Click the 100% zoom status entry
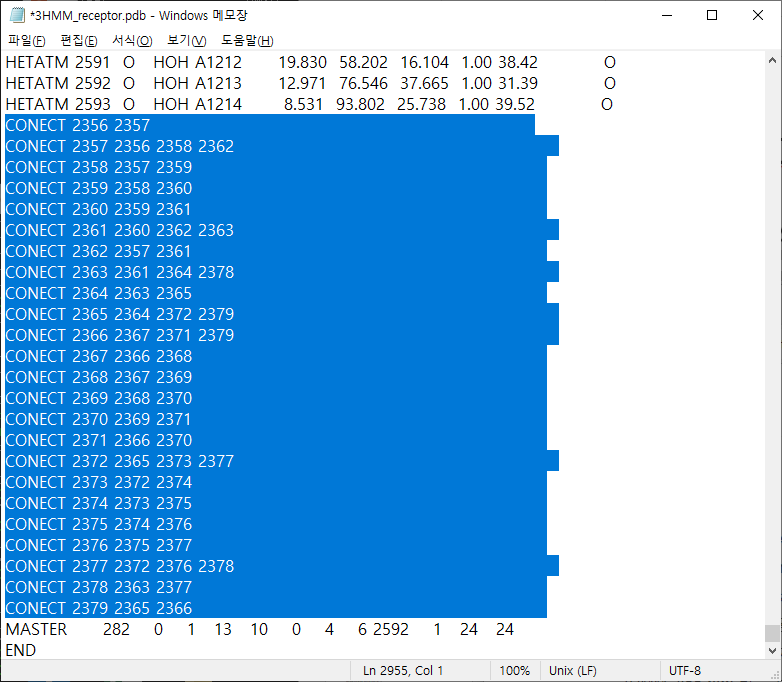Screen dimensions: 782x682 pos(515,671)
